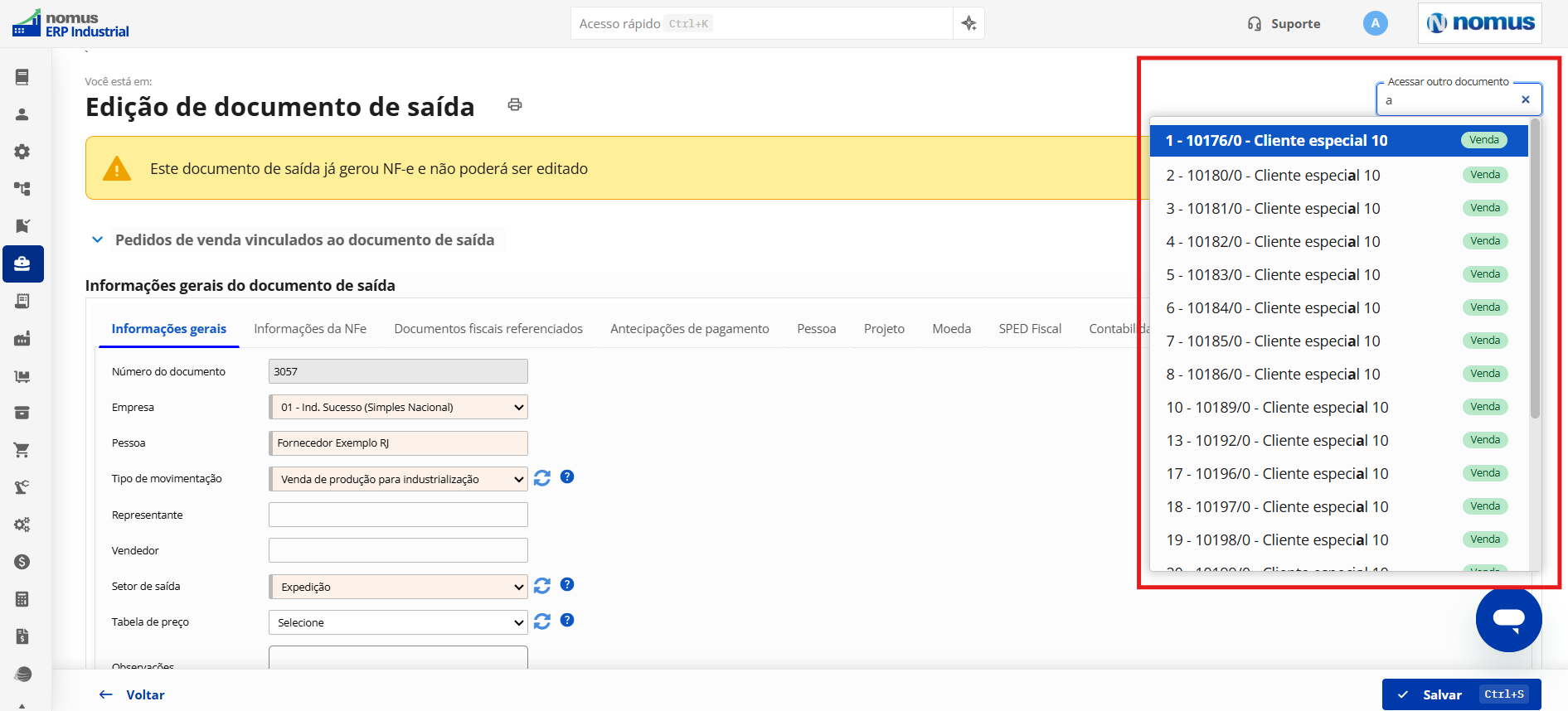Open the Setor de saída dropdown
1568x711 pixels.
pos(398,587)
